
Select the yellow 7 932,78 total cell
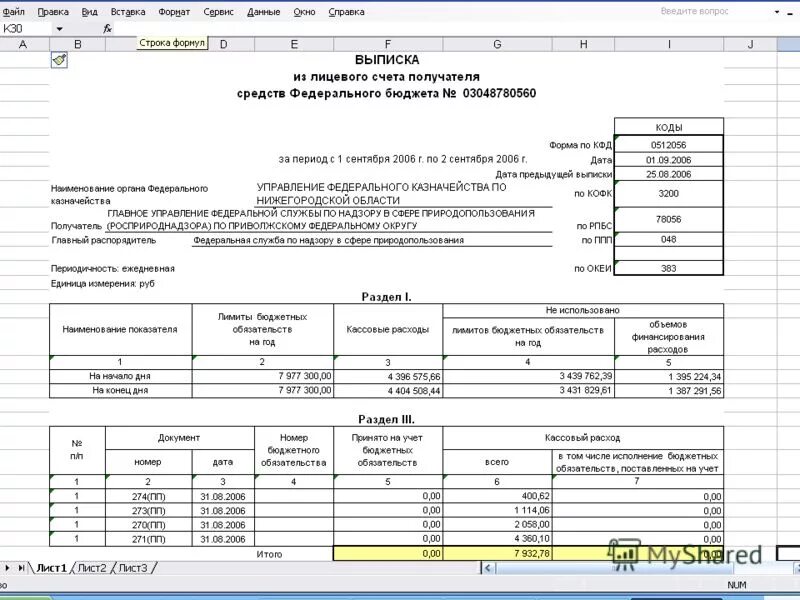point(497,554)
